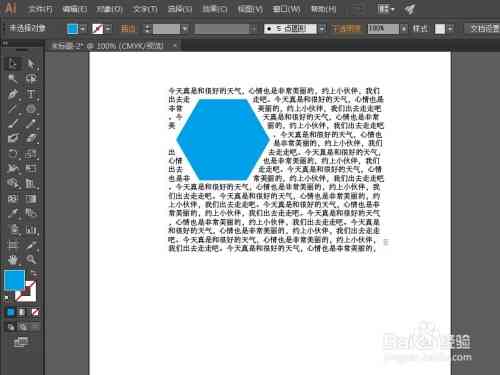Screen dimensions: 500x375
Task: Select the Symbol Sprayer tool
Action: coord(13,229)
